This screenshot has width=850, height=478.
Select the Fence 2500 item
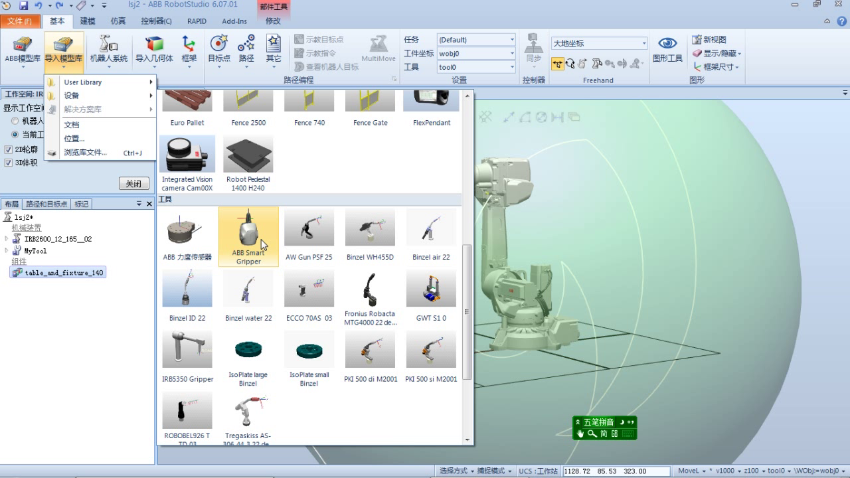[x=248, y=109]
